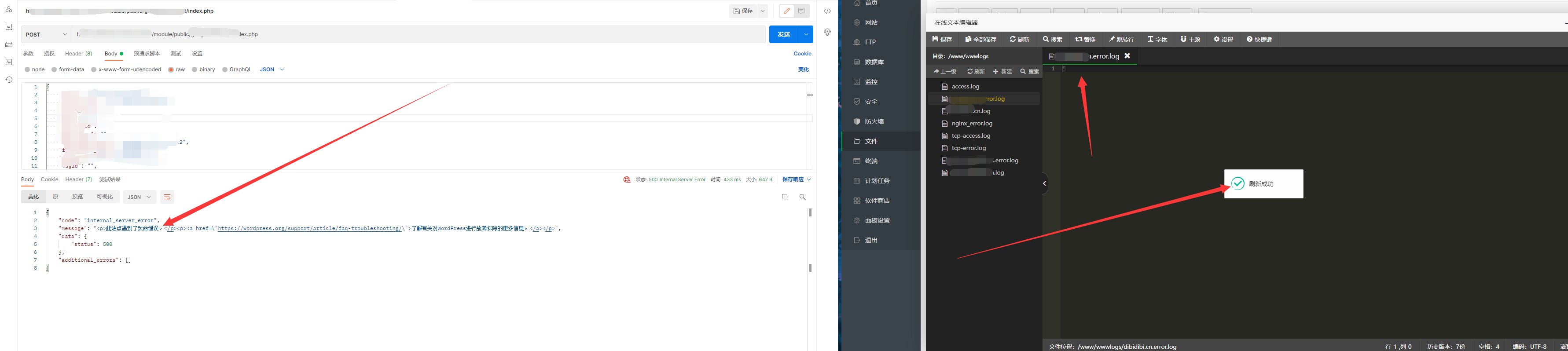The width and height of the screenshot is (1568, 351).
Task: Open the History clock icon
Action: click(x=8, y=80)
